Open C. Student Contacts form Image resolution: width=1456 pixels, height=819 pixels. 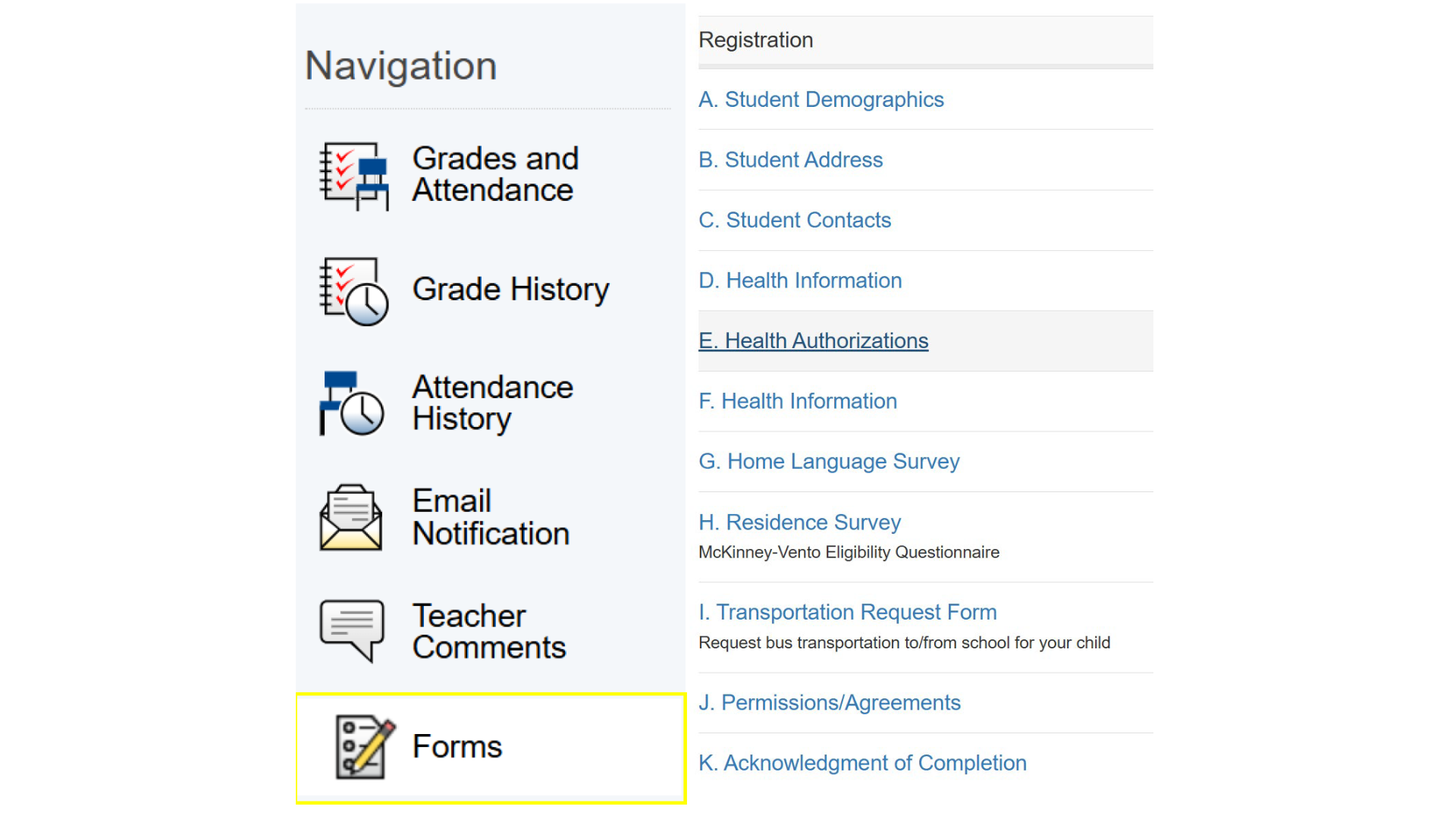[x=794, y=220]
